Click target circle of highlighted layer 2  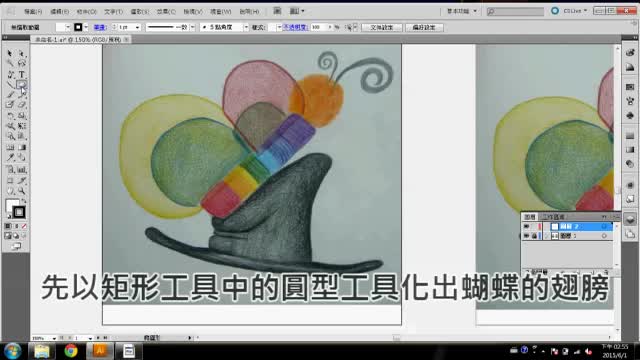604,227
